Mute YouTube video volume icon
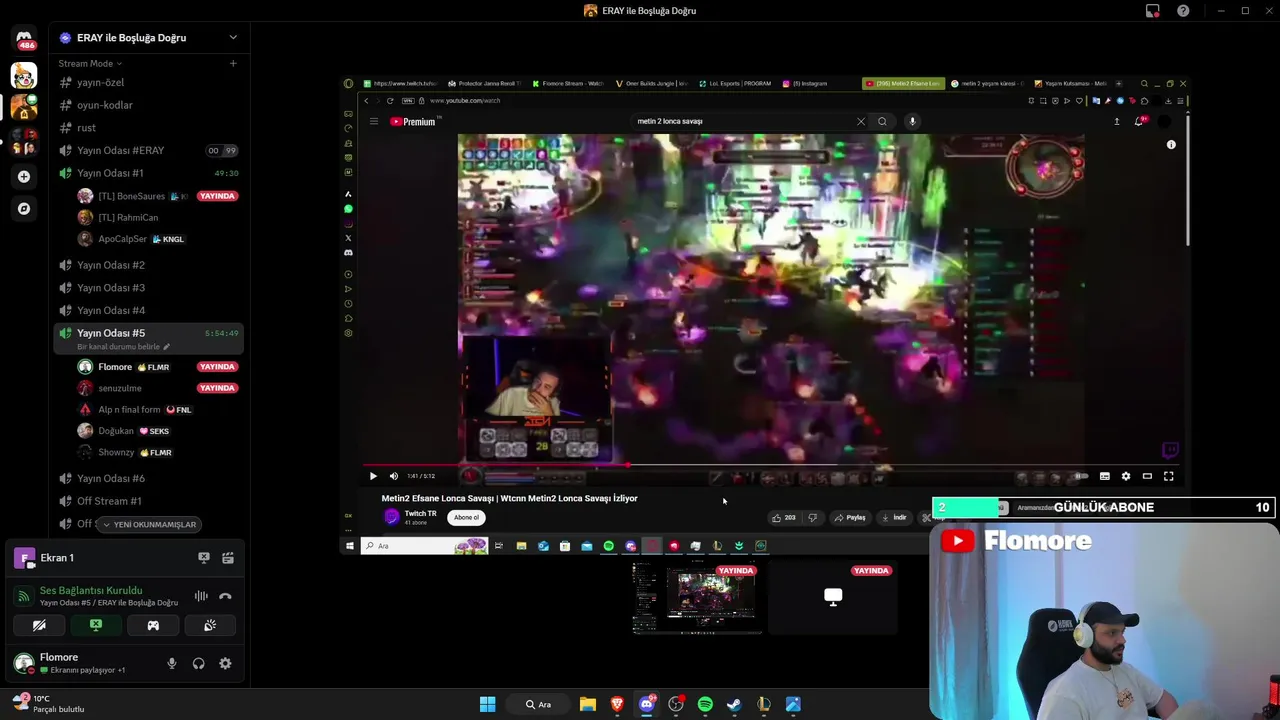This screenshot has height=720, width=1280. pyautogui.click(x=393, y=476)
